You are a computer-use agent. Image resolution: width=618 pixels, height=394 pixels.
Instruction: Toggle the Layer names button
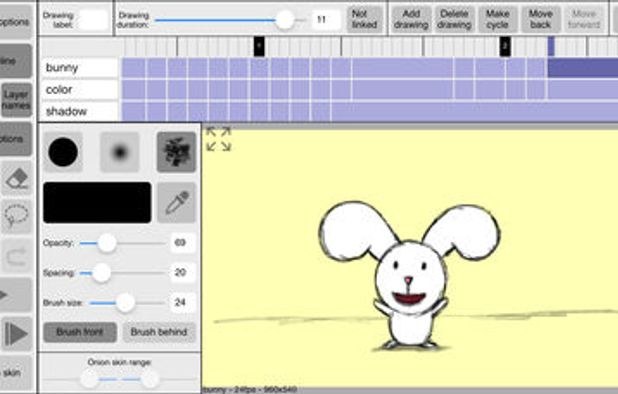(16, 100)
